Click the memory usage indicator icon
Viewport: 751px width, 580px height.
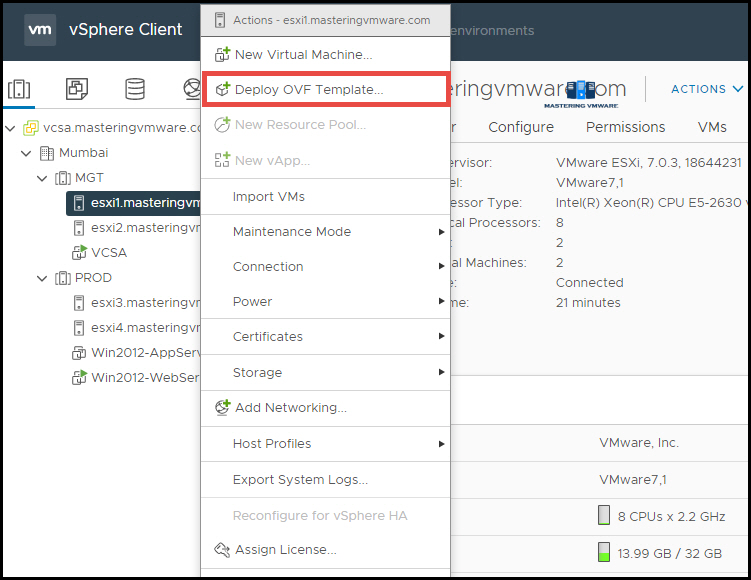[x=604, y=552]
